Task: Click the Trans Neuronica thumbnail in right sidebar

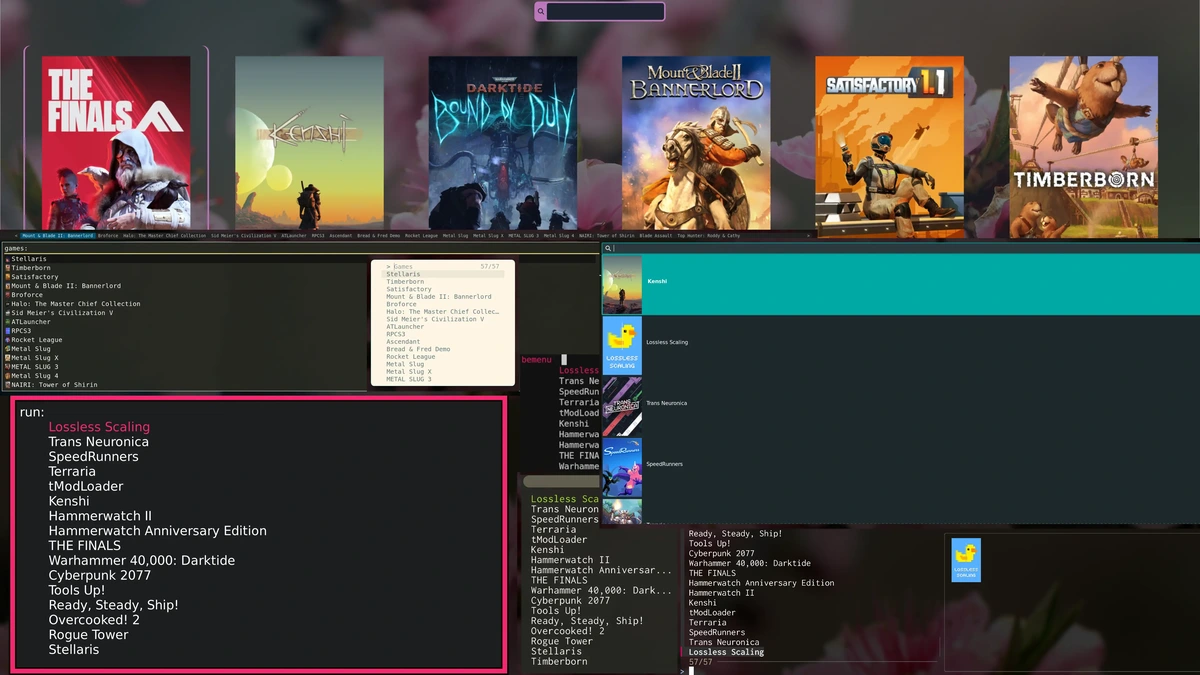Action: (x=621, y=404)
